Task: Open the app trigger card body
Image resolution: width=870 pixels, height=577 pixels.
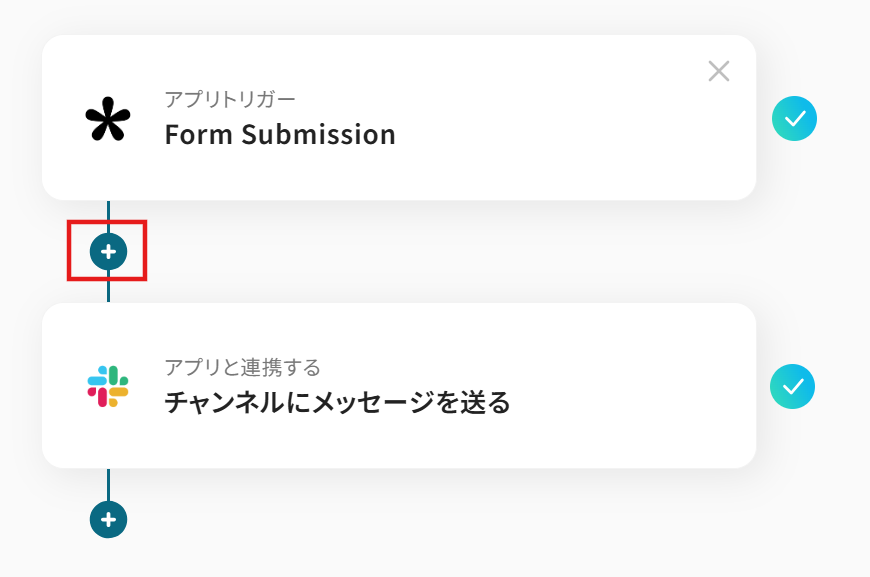Action: pos(399,118)
